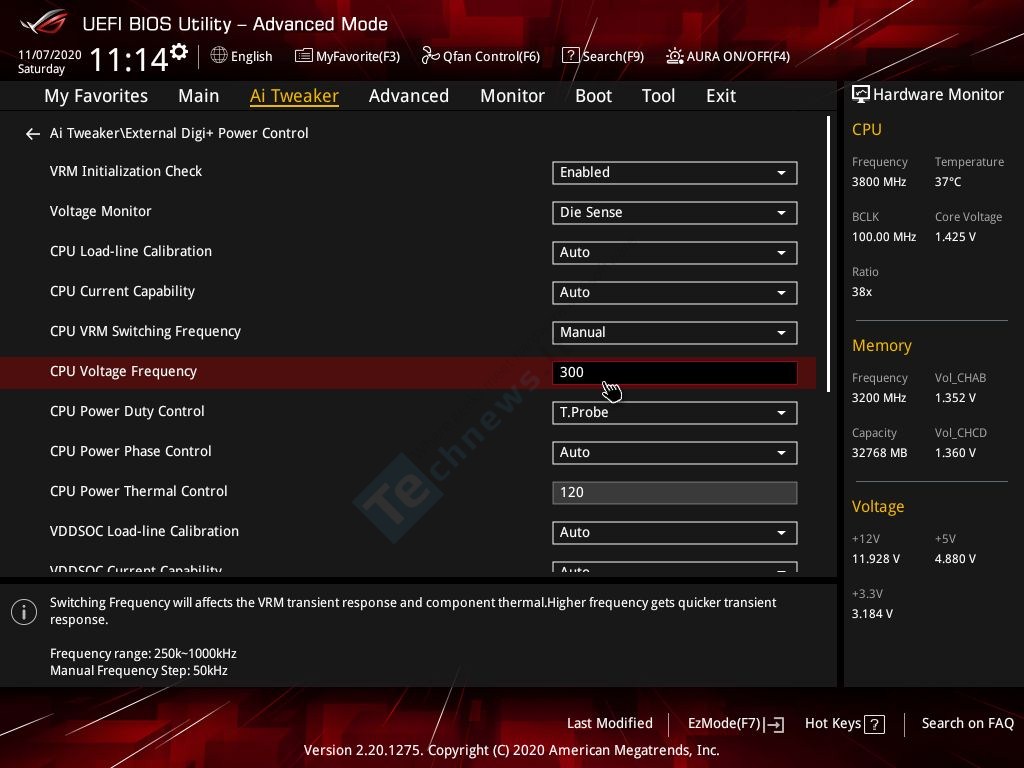The height and width of the screenshot is (768, 1024).
Task: Click Vol_CHCD value 1.360 V
Action: click(955, 453)
